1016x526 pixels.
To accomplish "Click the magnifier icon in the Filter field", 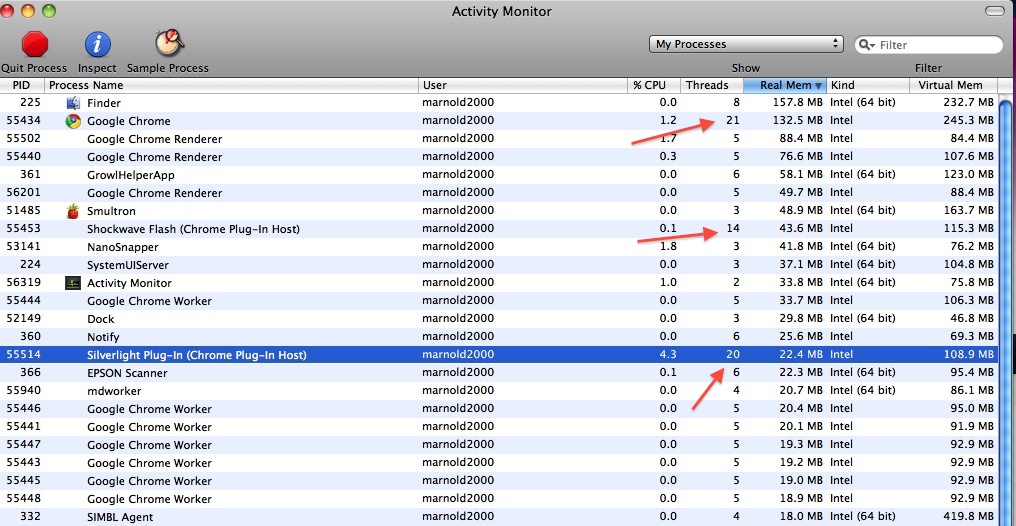I will 865,45.
